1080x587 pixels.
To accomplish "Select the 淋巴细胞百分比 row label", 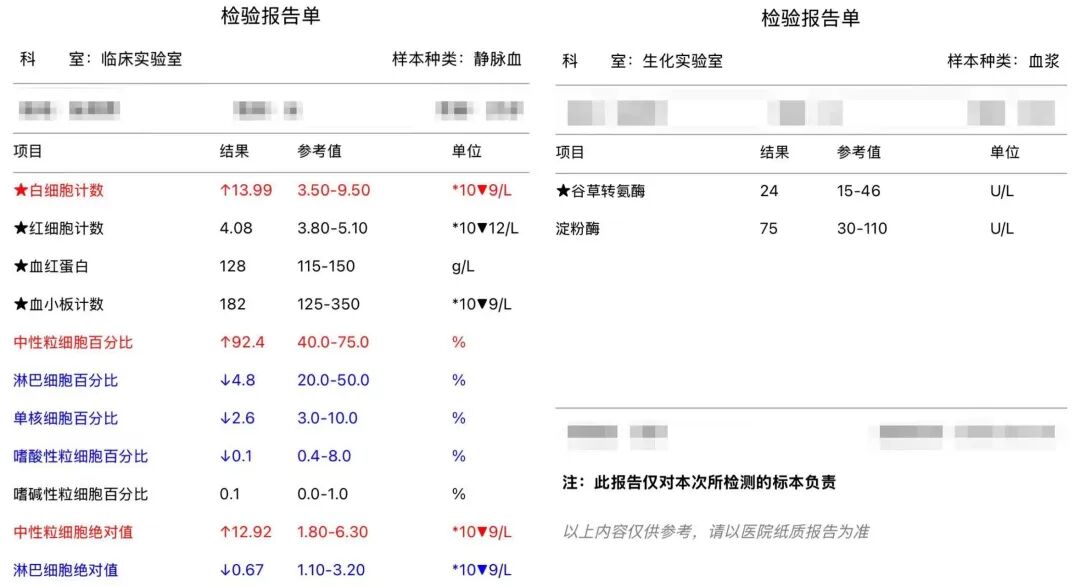I will [65, 380].
